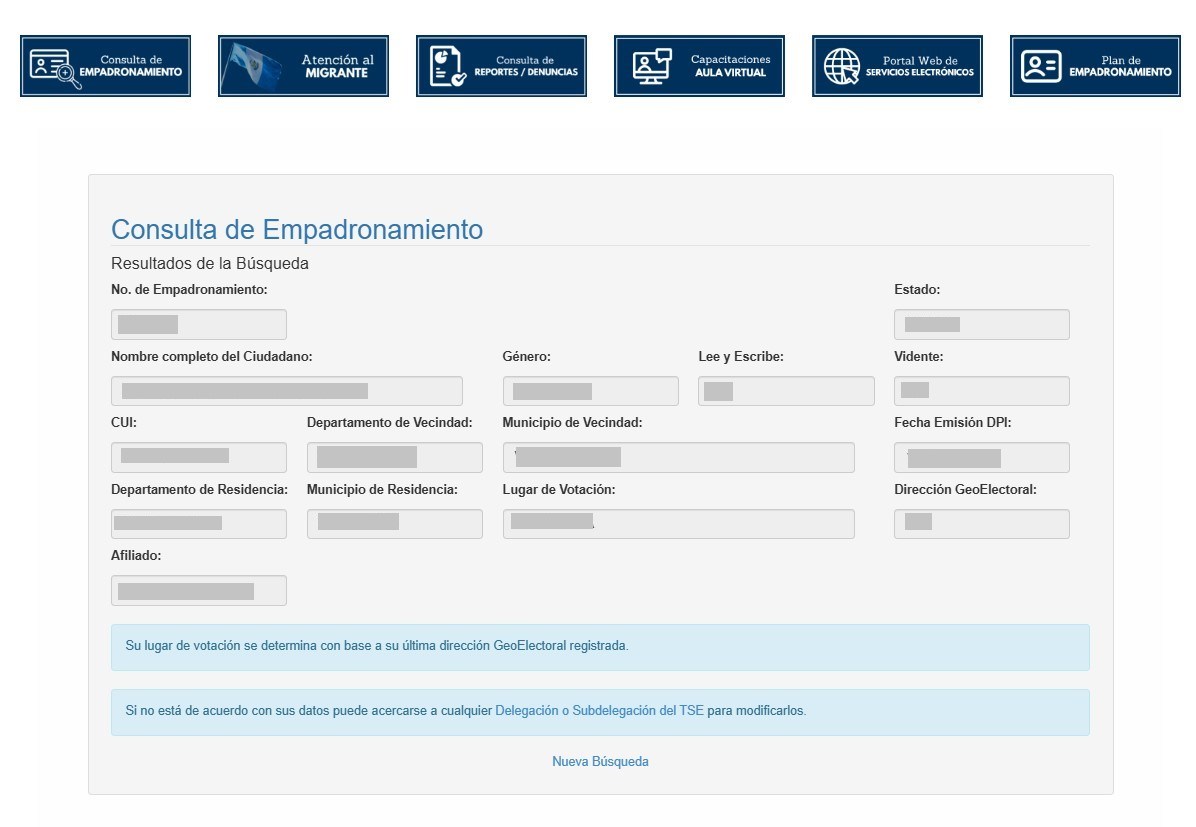Click the 'Consulta de Empadronamiento' page heading
The width and height of the screenshot is (1196, 827).
pos(297,229)
